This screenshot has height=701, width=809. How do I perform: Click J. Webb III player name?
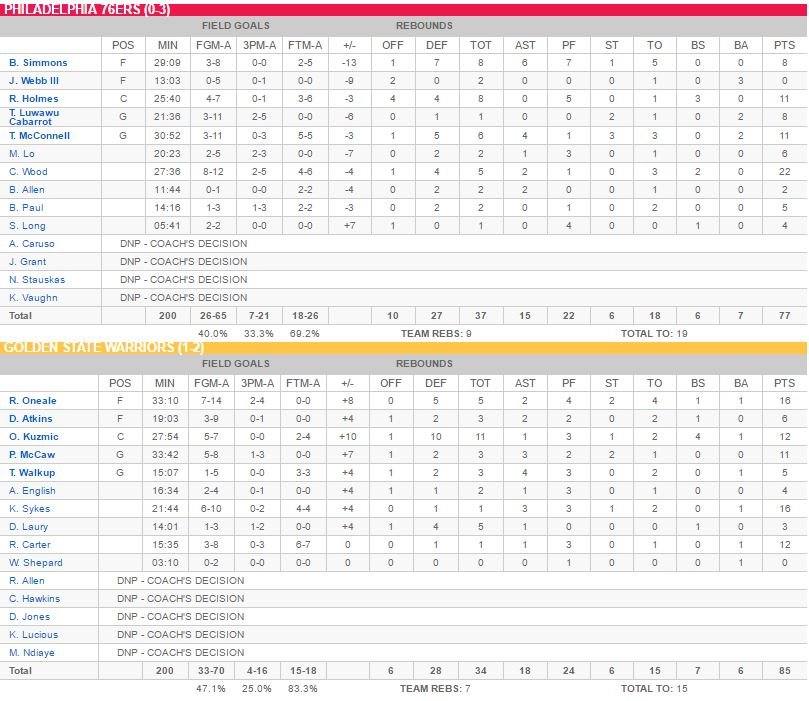(34, 81)
